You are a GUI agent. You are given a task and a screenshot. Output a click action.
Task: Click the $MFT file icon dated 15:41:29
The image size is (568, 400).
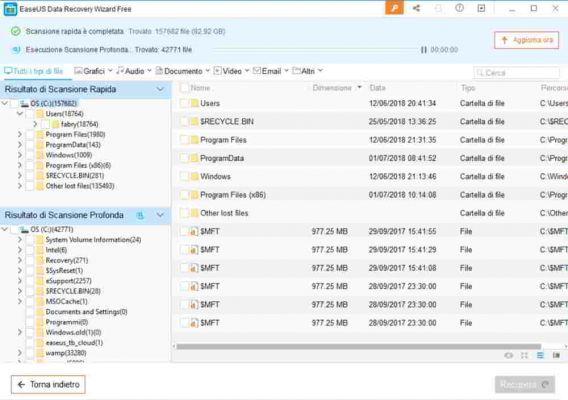pos(194,250)
